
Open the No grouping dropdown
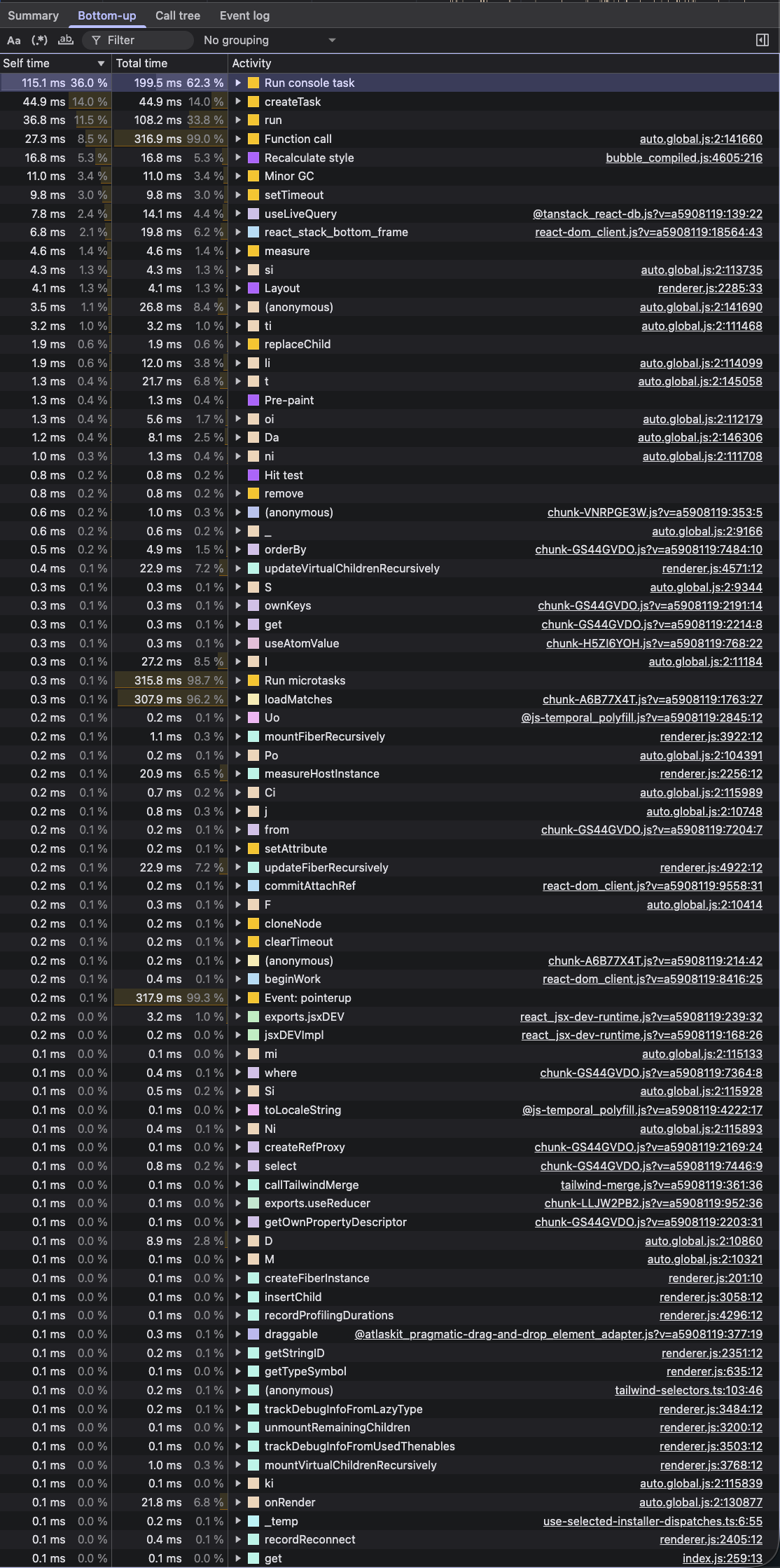click(270, 41)
